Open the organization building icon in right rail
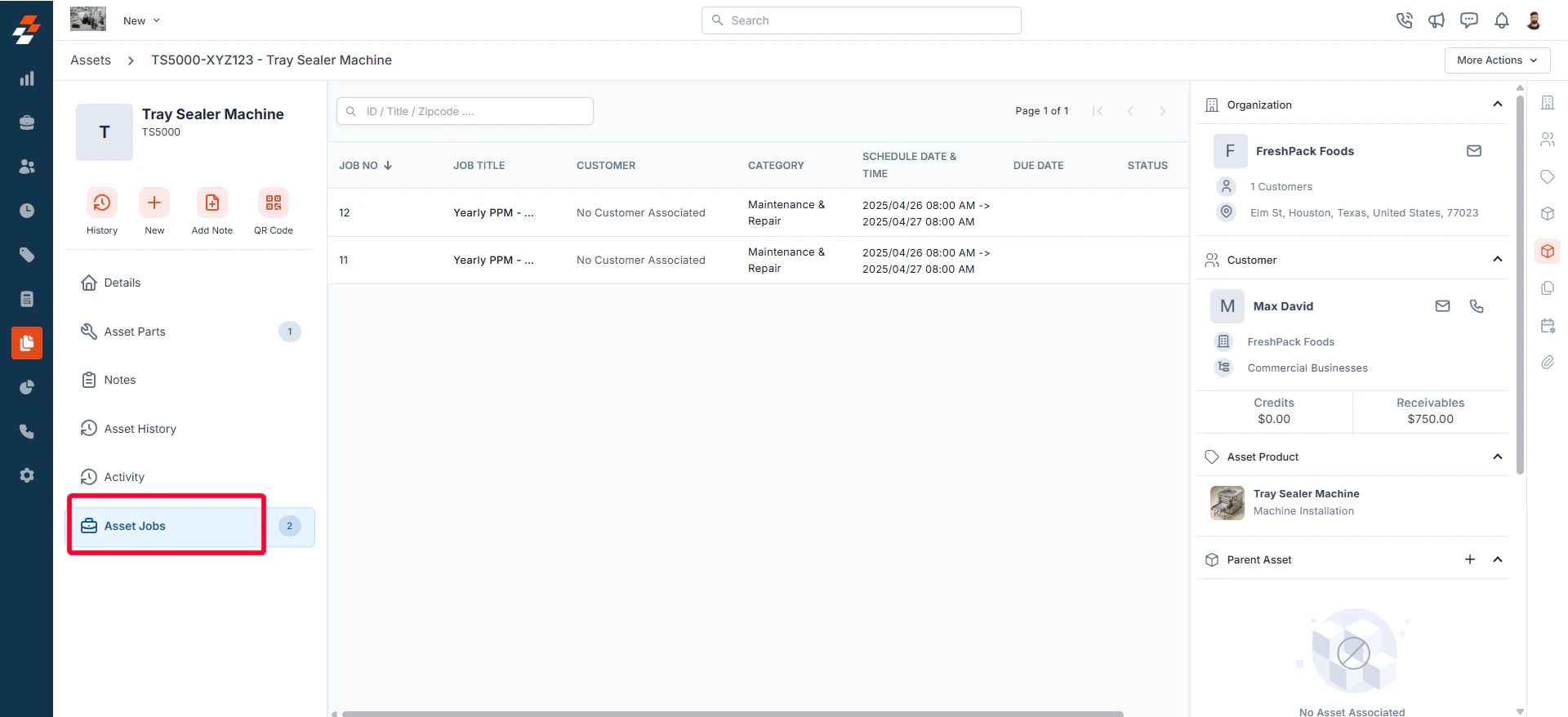 1548,103
